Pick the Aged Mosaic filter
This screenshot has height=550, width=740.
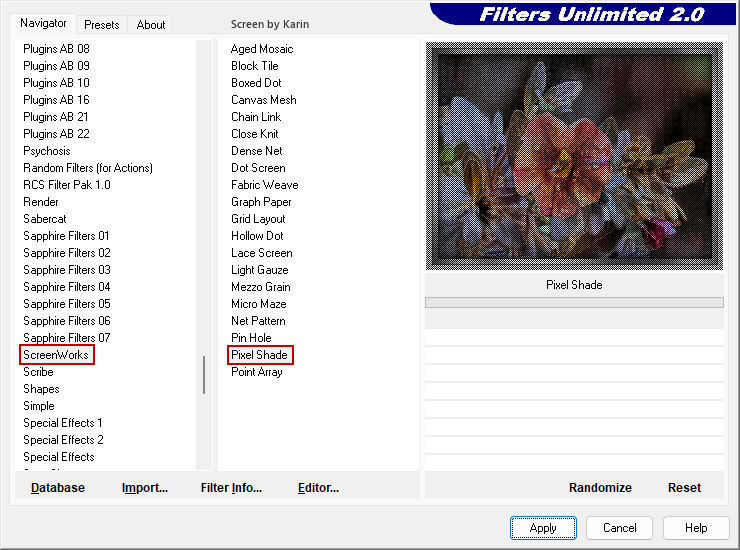pyautogui.click(x=262, y=49)
